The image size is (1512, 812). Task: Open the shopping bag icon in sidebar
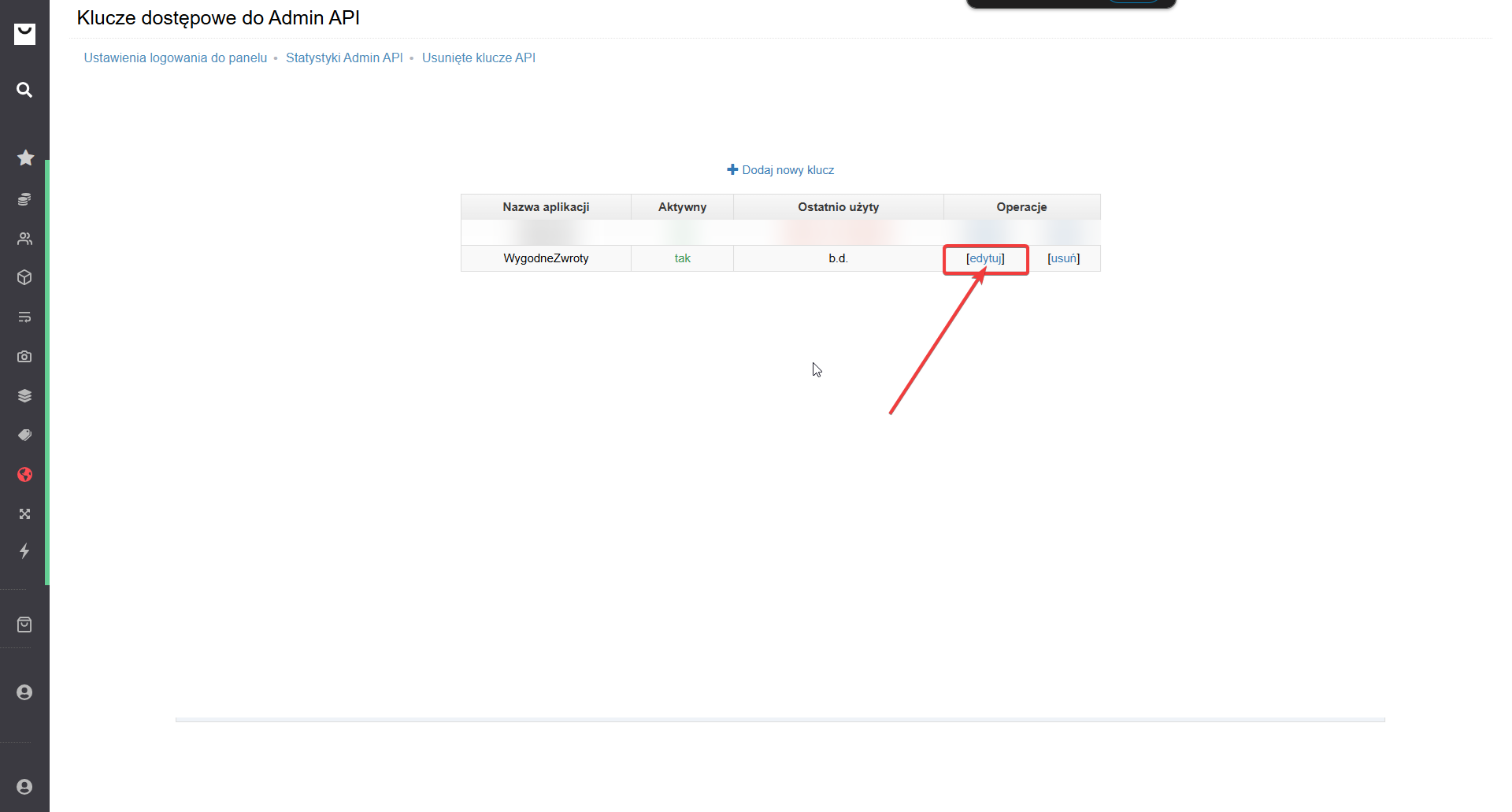pyautogui.click(x=24, y=625)
